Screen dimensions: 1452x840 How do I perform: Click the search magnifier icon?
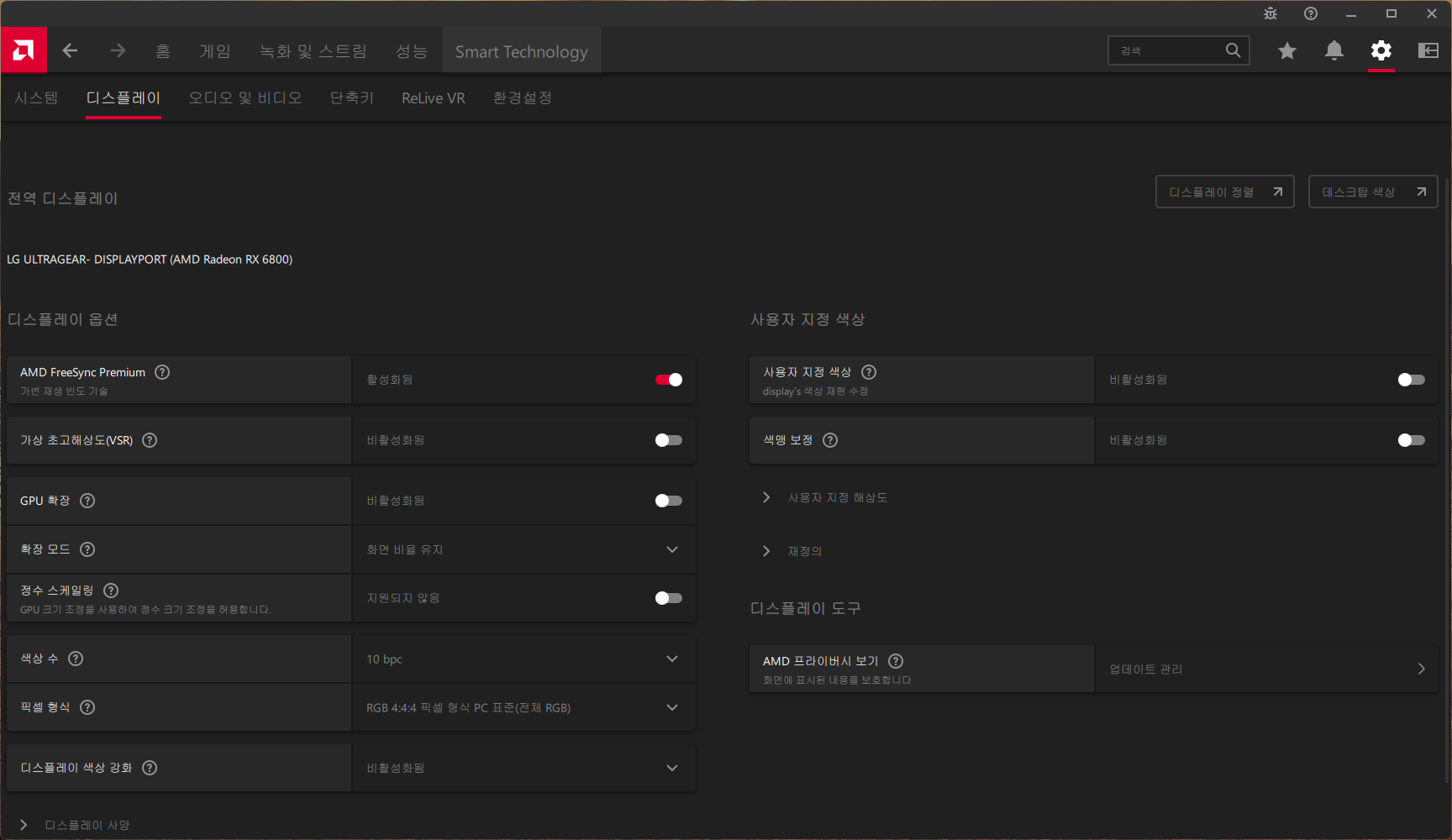[1233, 50]
